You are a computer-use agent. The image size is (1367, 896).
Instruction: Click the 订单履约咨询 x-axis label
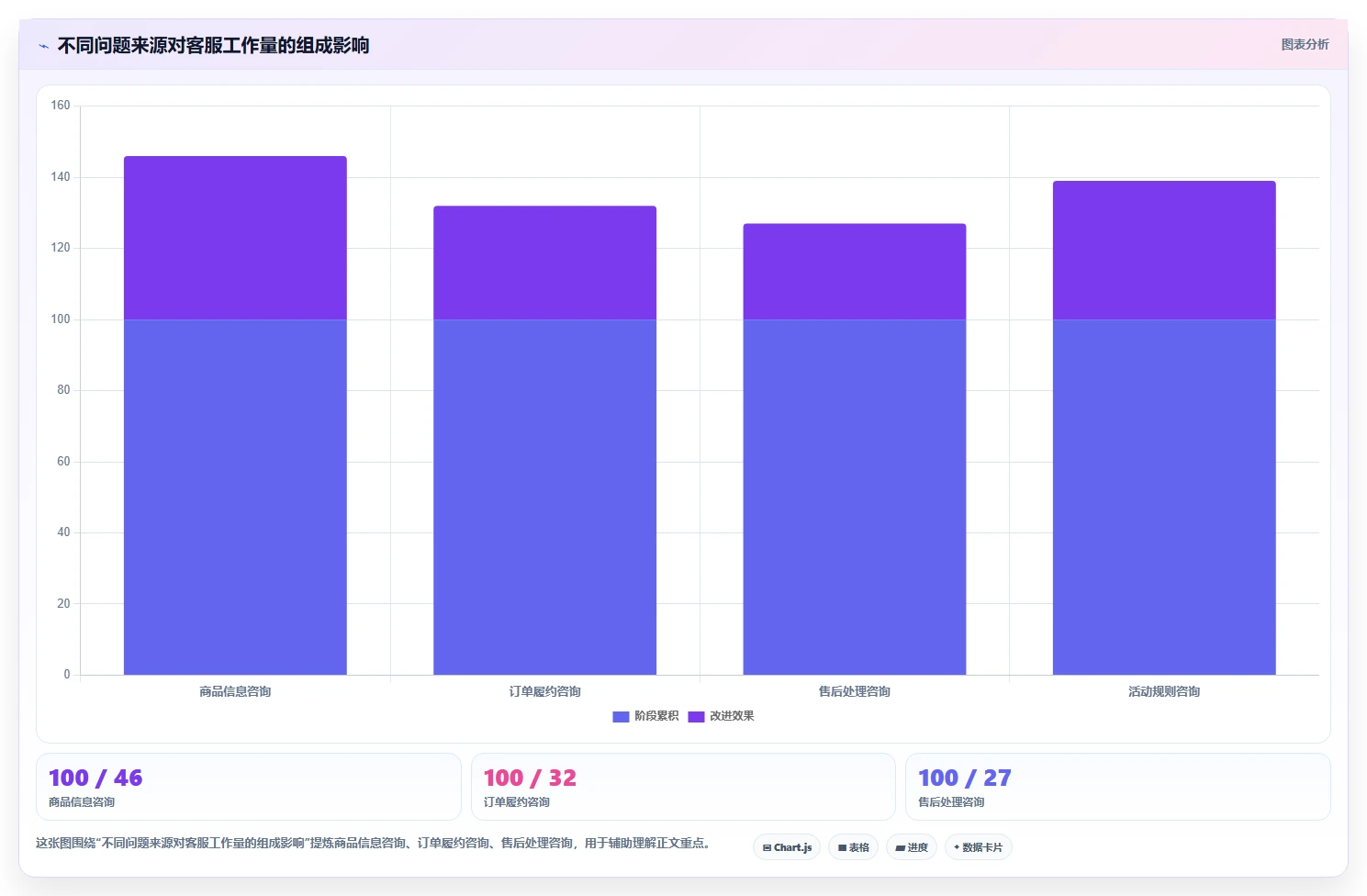[x=545, y=691]
